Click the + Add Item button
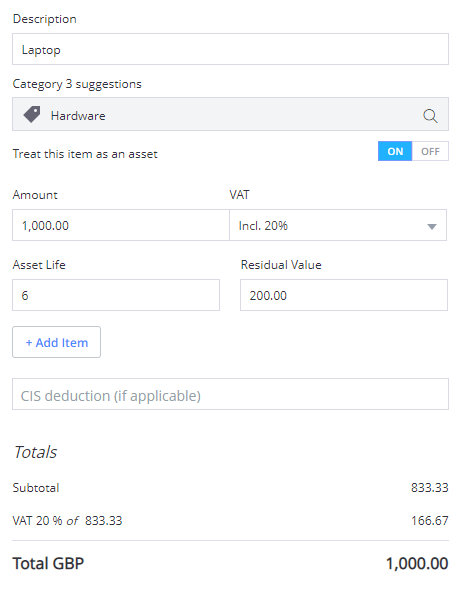Screen dimensions: 463x591 [x=57, y=342]
